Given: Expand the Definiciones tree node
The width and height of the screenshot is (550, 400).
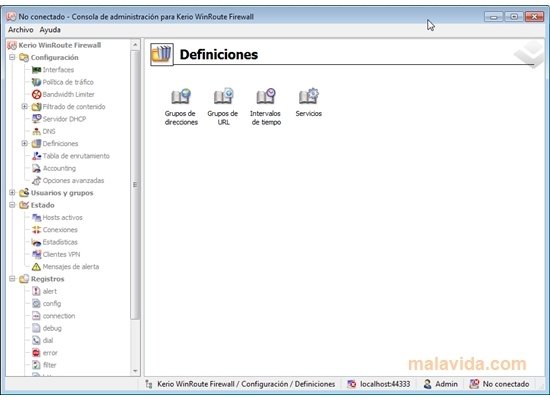Looking at the screenshot, I should (25, 143).
